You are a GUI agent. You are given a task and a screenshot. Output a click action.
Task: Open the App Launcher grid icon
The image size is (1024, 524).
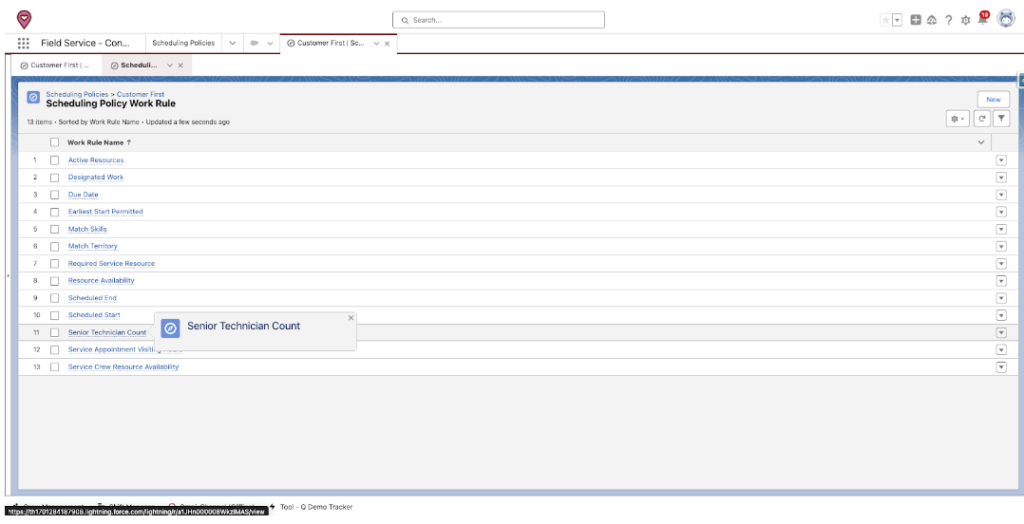point(24,43)
